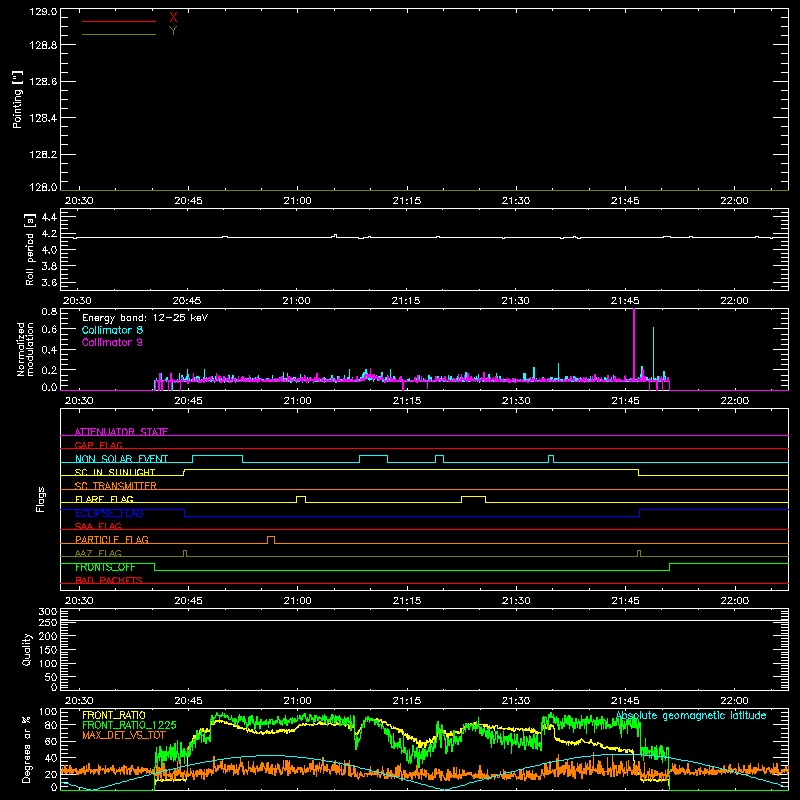Select the 'Flags' axis title
This screenshot has height=800, width=800.
point(40,499)
